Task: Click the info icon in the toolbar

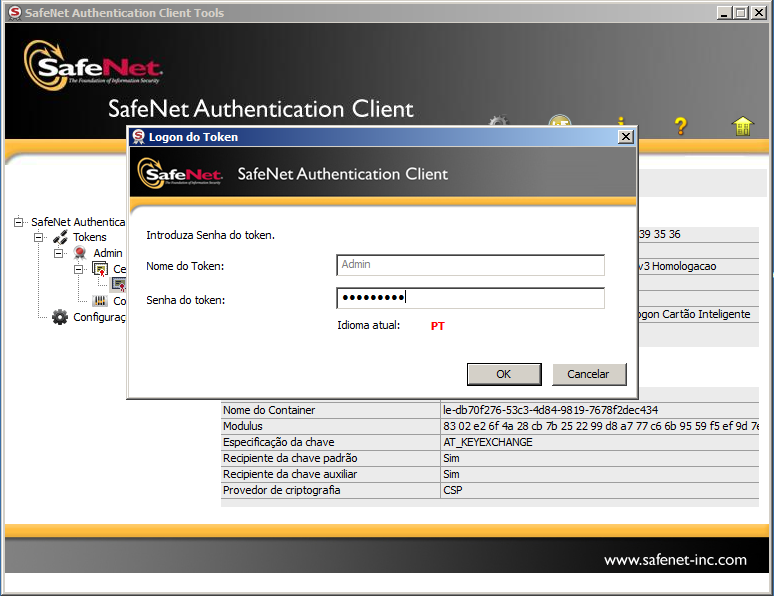Action: (620, 121)
